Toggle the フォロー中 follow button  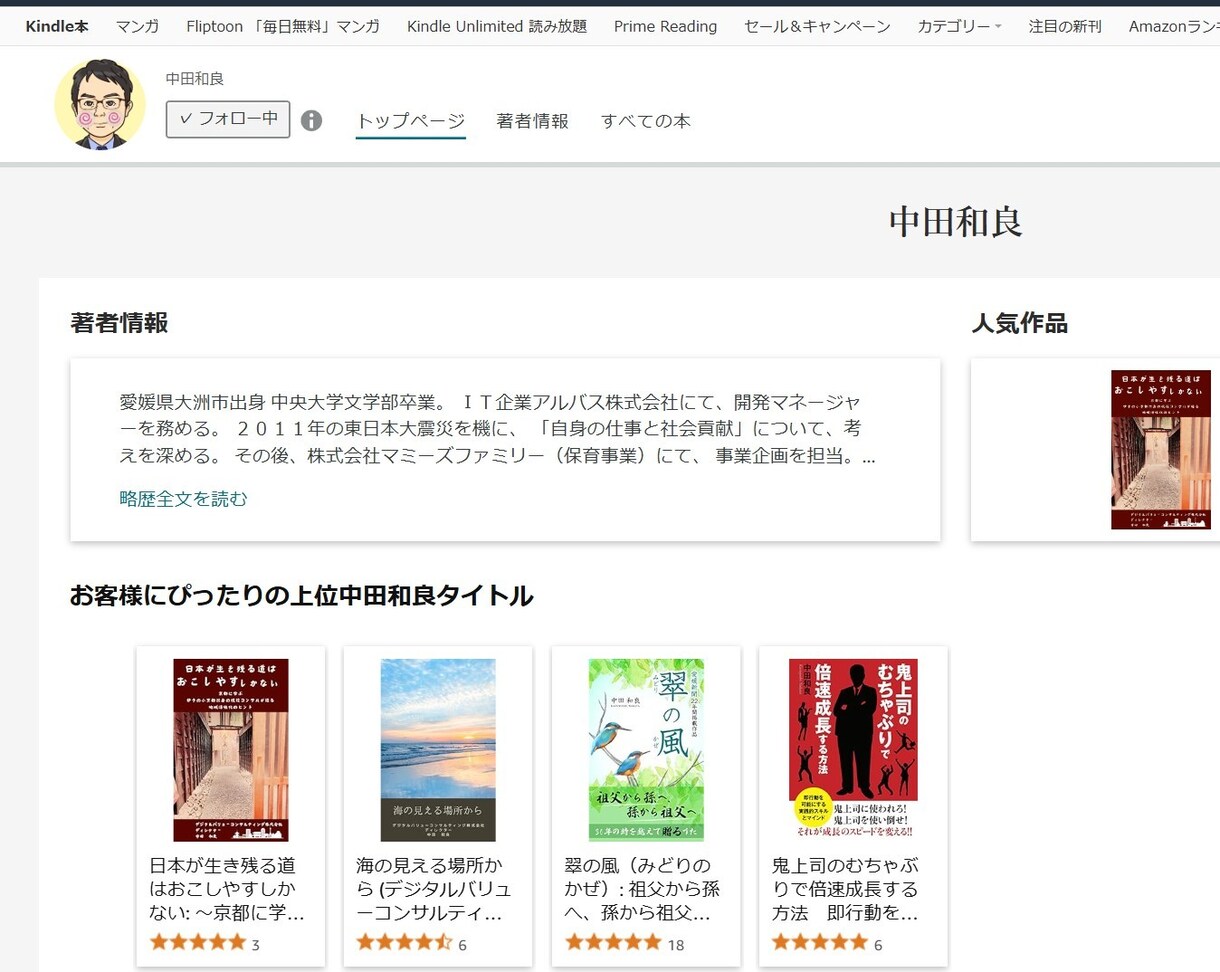228,119
